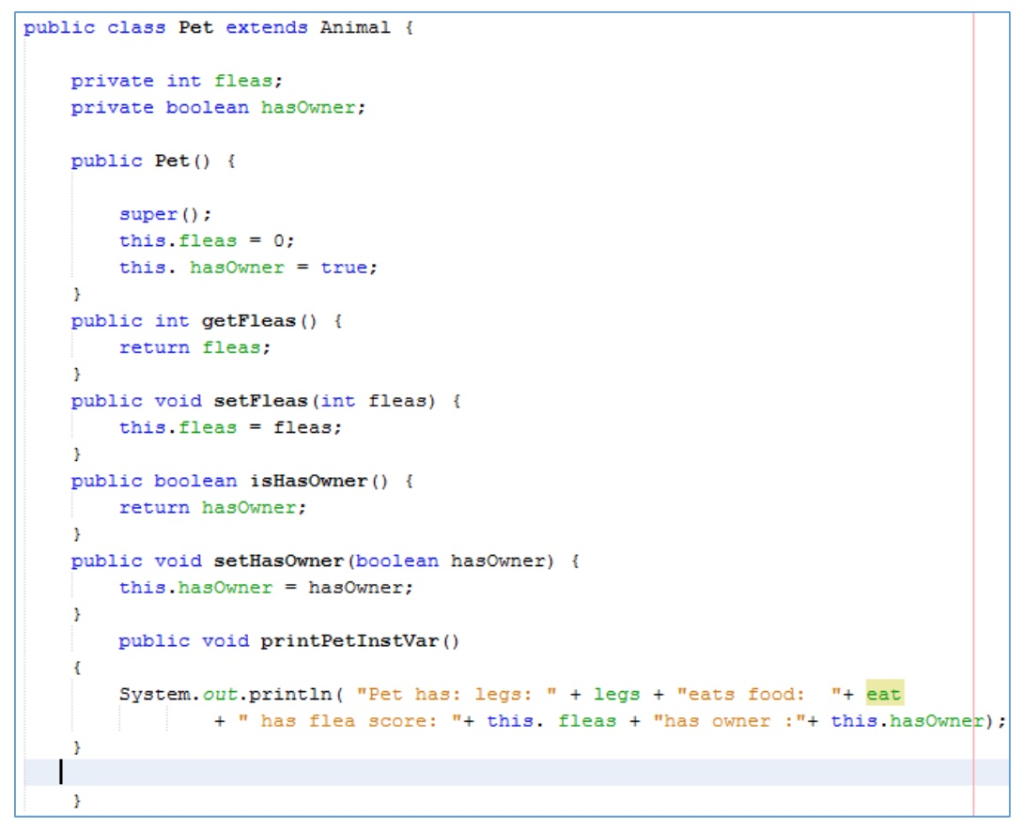
Task: Click the private int fleas field
Action: coord(177,81)
